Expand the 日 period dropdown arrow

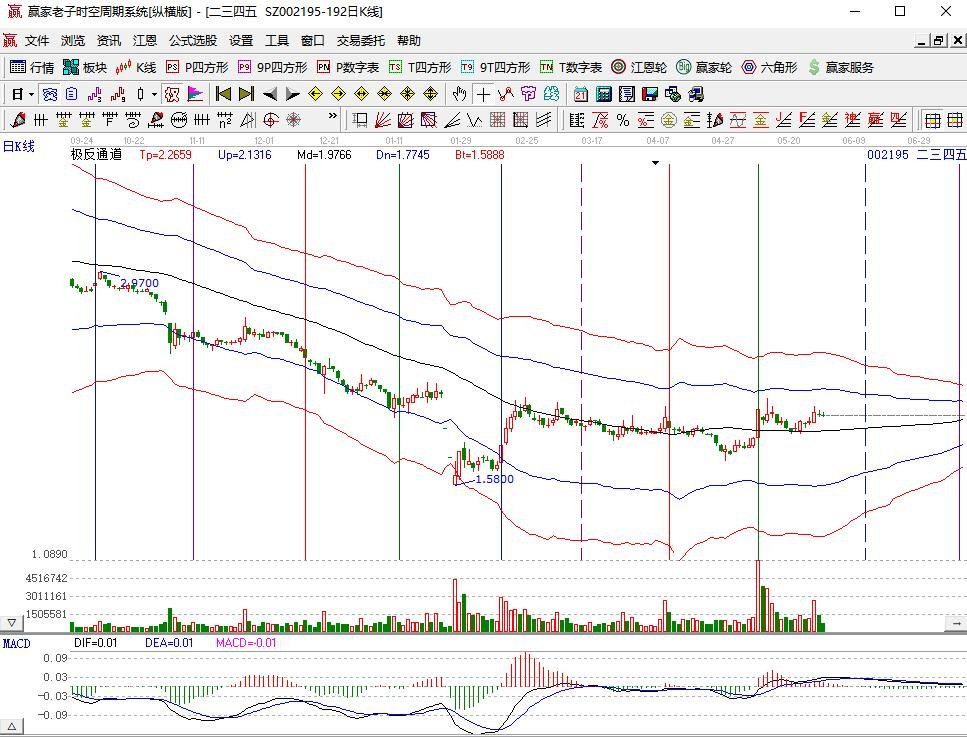pos(31,94)
